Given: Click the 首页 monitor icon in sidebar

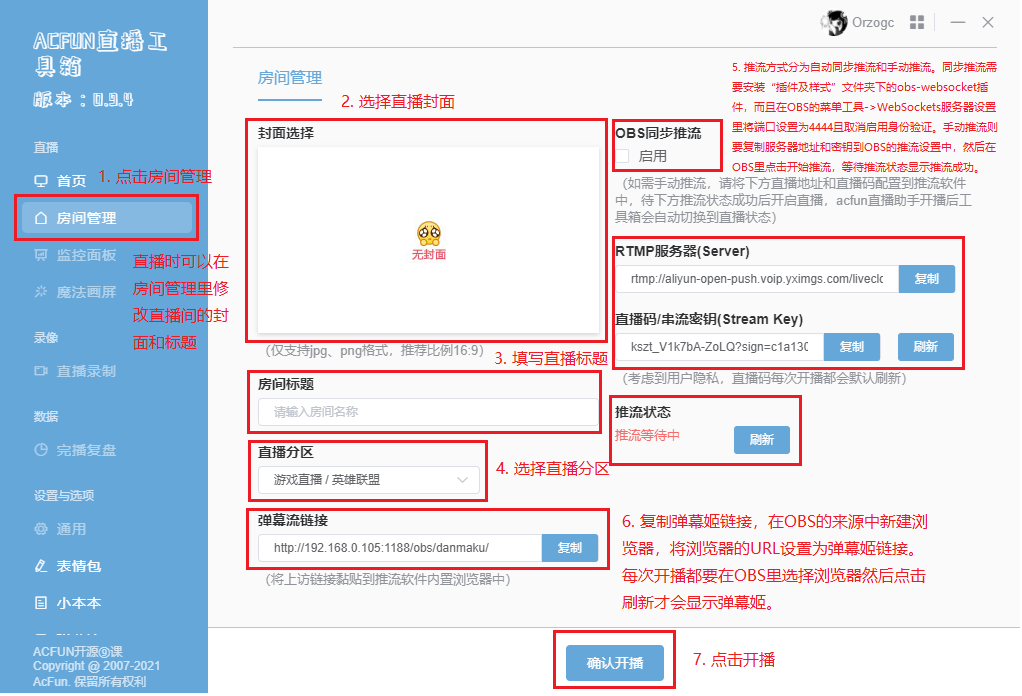Looking at the screenshot, I should tap(41, 181).
